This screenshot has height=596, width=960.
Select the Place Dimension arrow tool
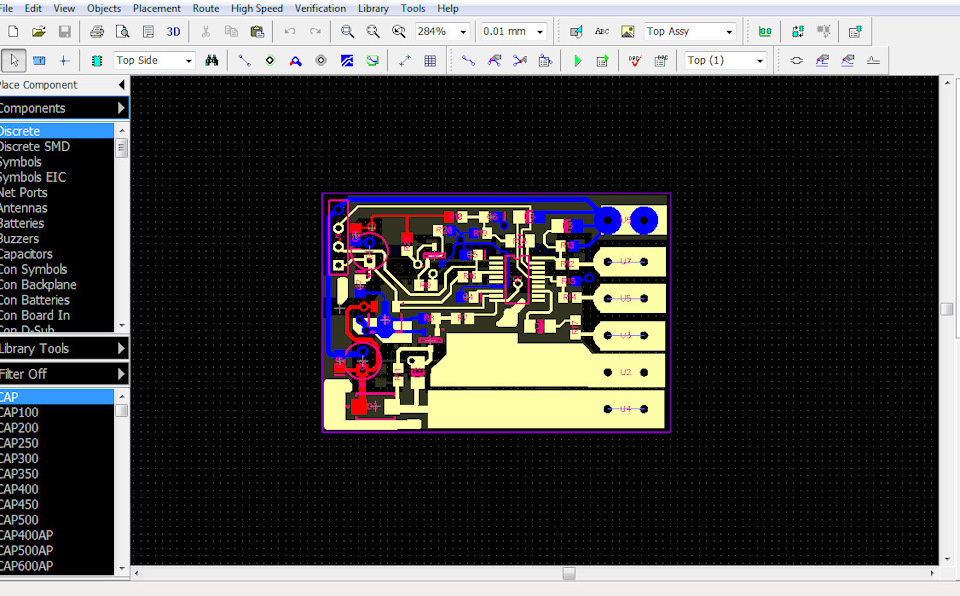tap(405, 61)
